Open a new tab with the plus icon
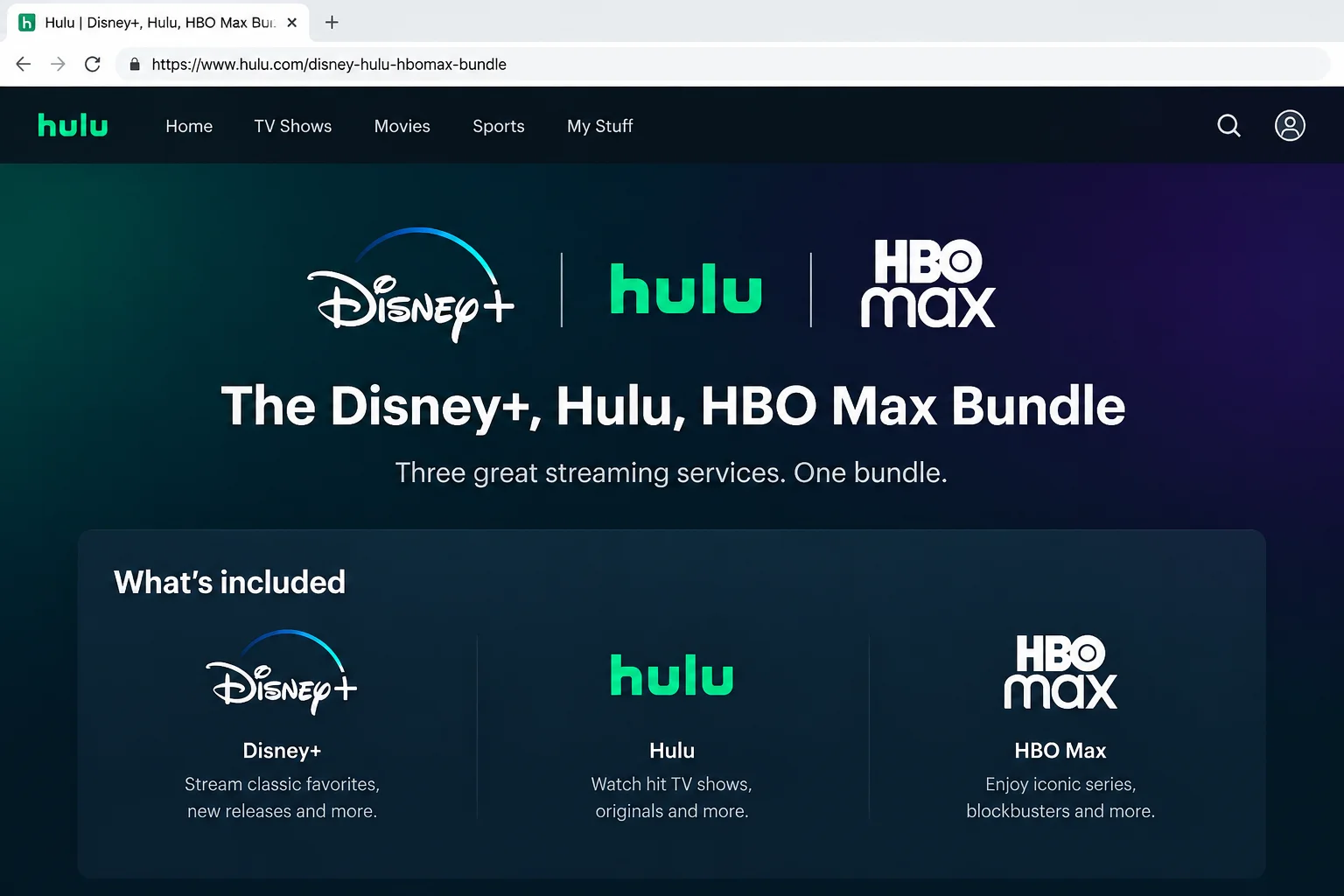Screen dimensions: 1344x896 point(332,23)
